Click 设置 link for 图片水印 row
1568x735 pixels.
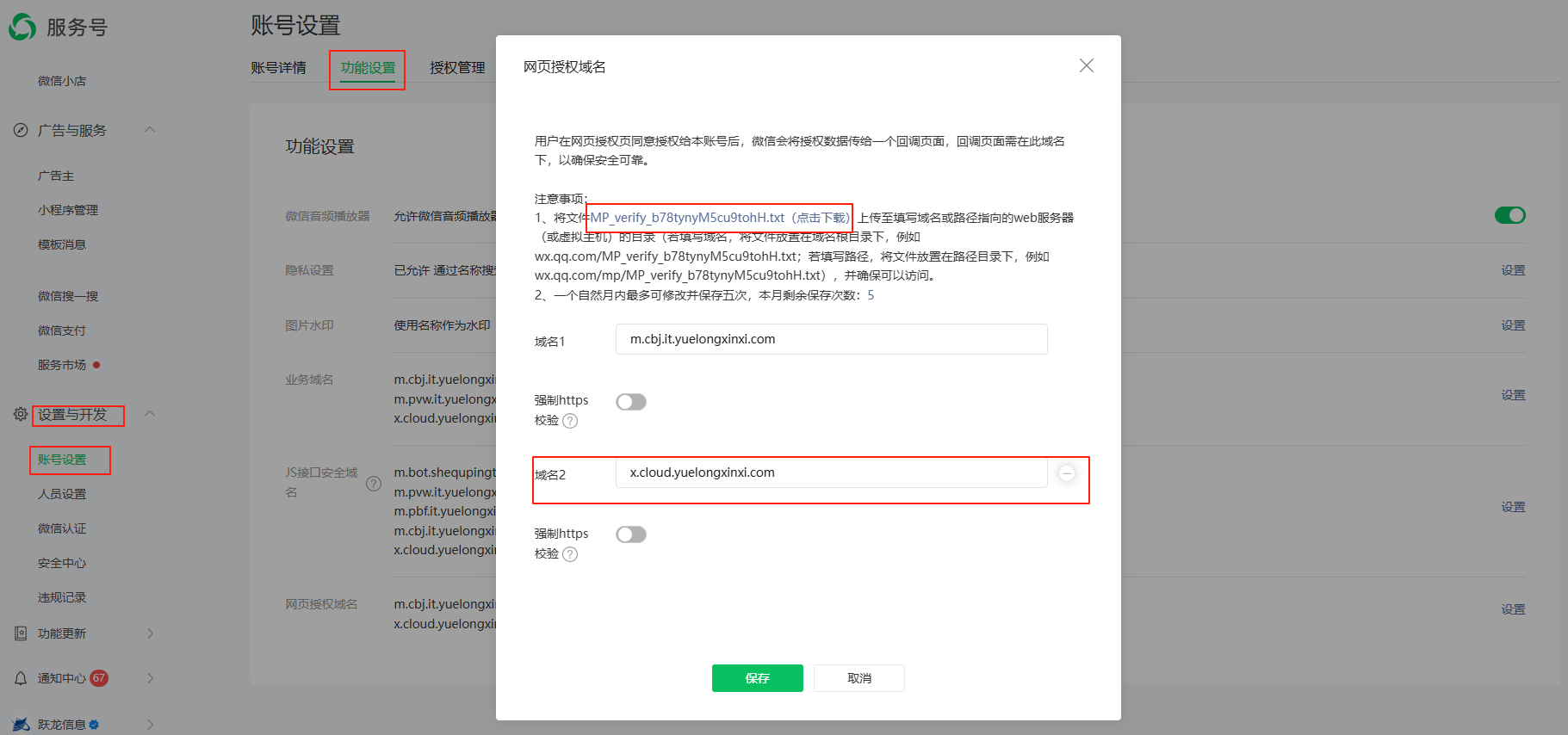tap(1513, 325)
